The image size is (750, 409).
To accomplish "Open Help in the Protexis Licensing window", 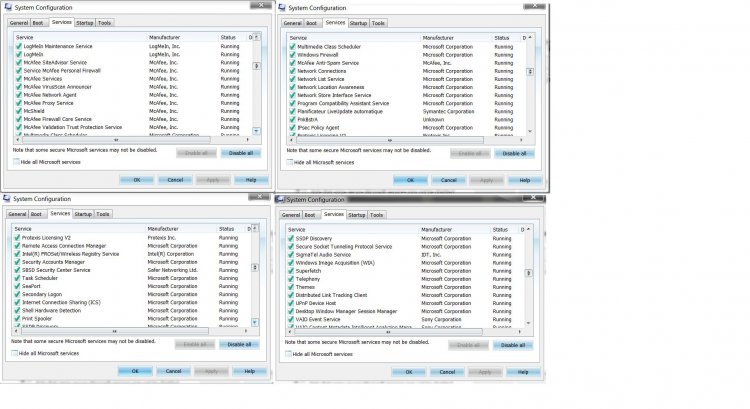I will click(250, 371).
